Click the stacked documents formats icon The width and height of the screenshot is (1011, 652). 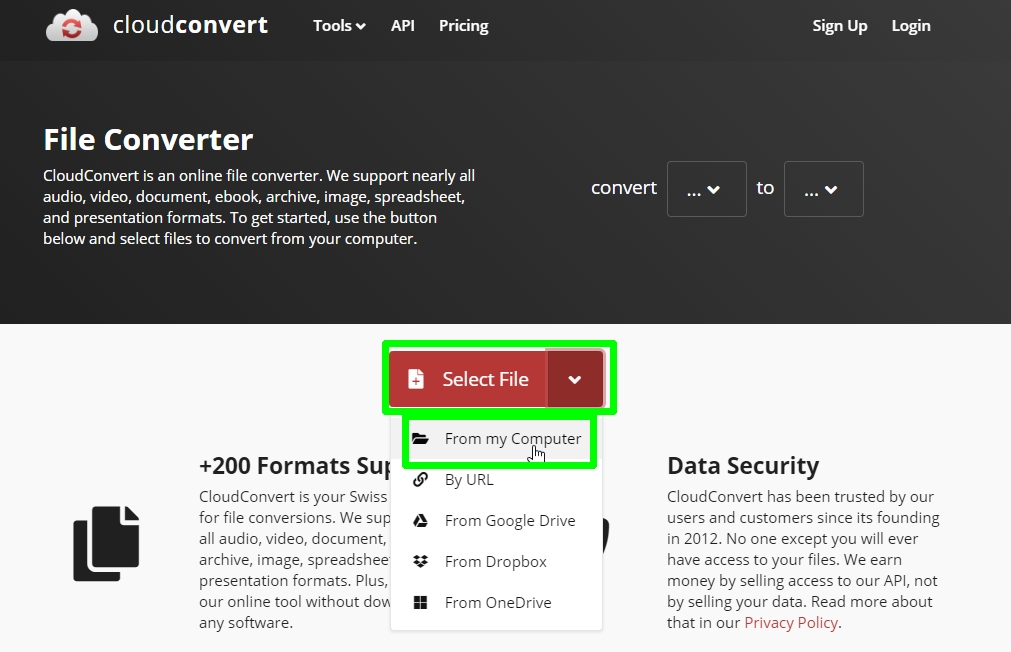(x=106, y=544)
